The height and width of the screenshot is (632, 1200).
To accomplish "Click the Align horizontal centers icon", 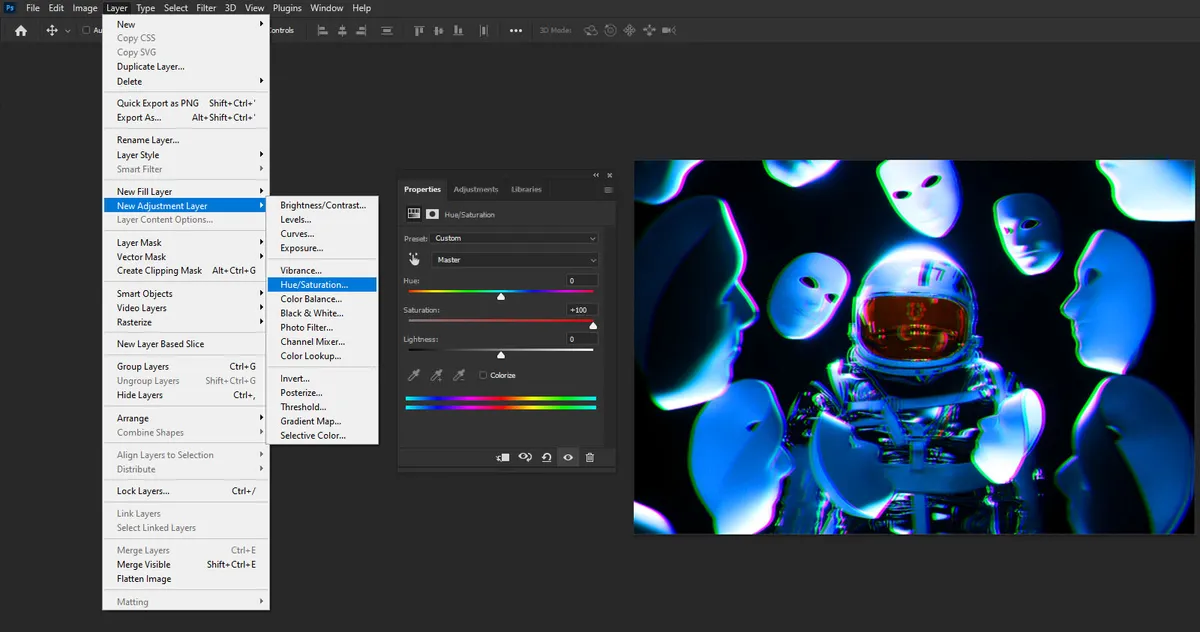I will pos(343,31).
